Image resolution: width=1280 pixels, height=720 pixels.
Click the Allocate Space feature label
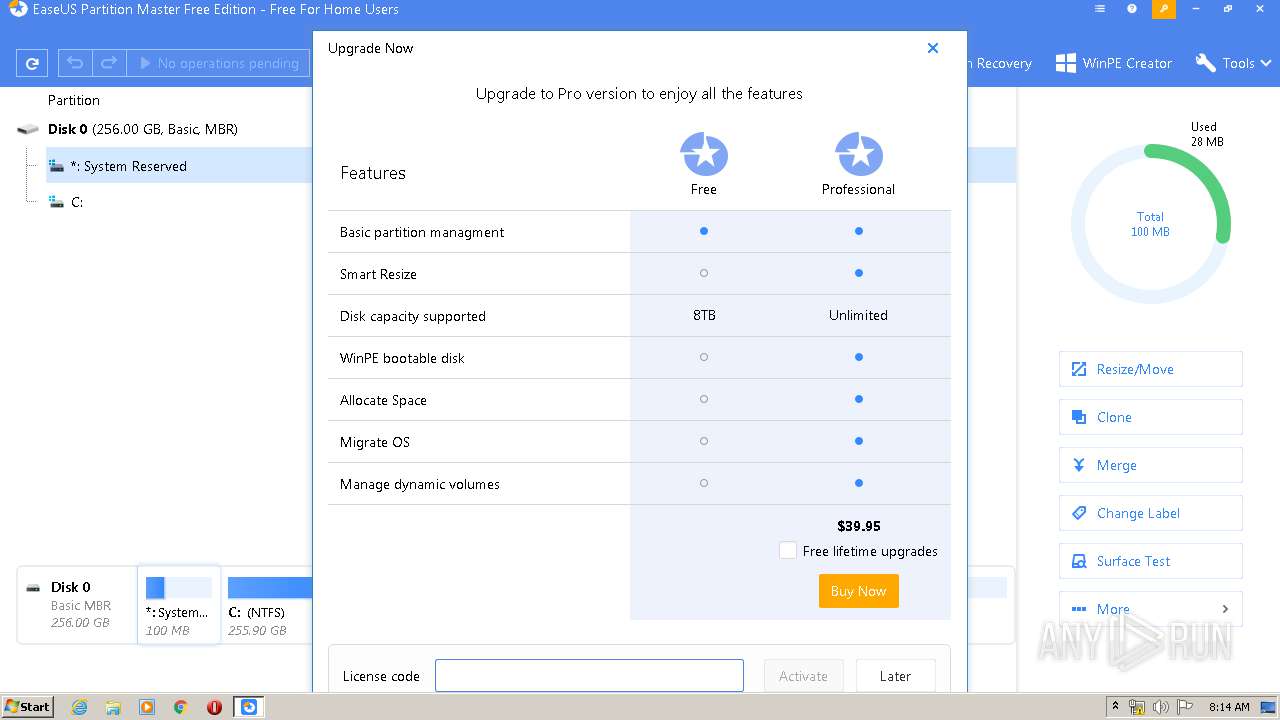383,400
